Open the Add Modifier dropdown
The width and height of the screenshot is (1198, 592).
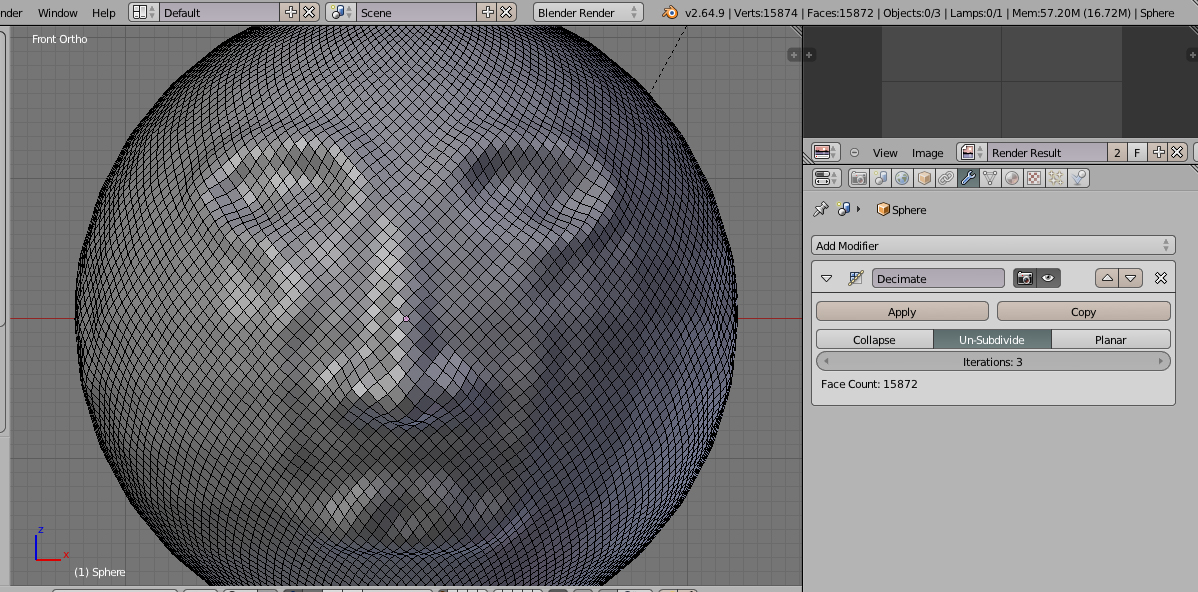click(992, 245)
